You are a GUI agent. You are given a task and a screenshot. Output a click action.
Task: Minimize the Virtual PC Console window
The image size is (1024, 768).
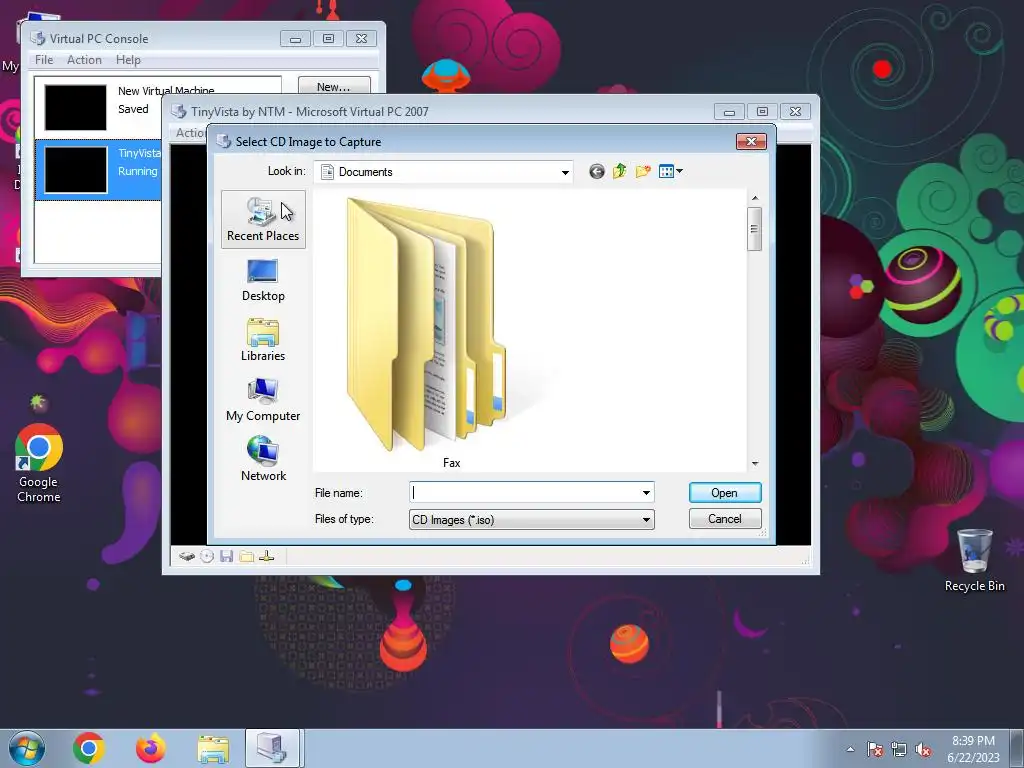point(295,39)
